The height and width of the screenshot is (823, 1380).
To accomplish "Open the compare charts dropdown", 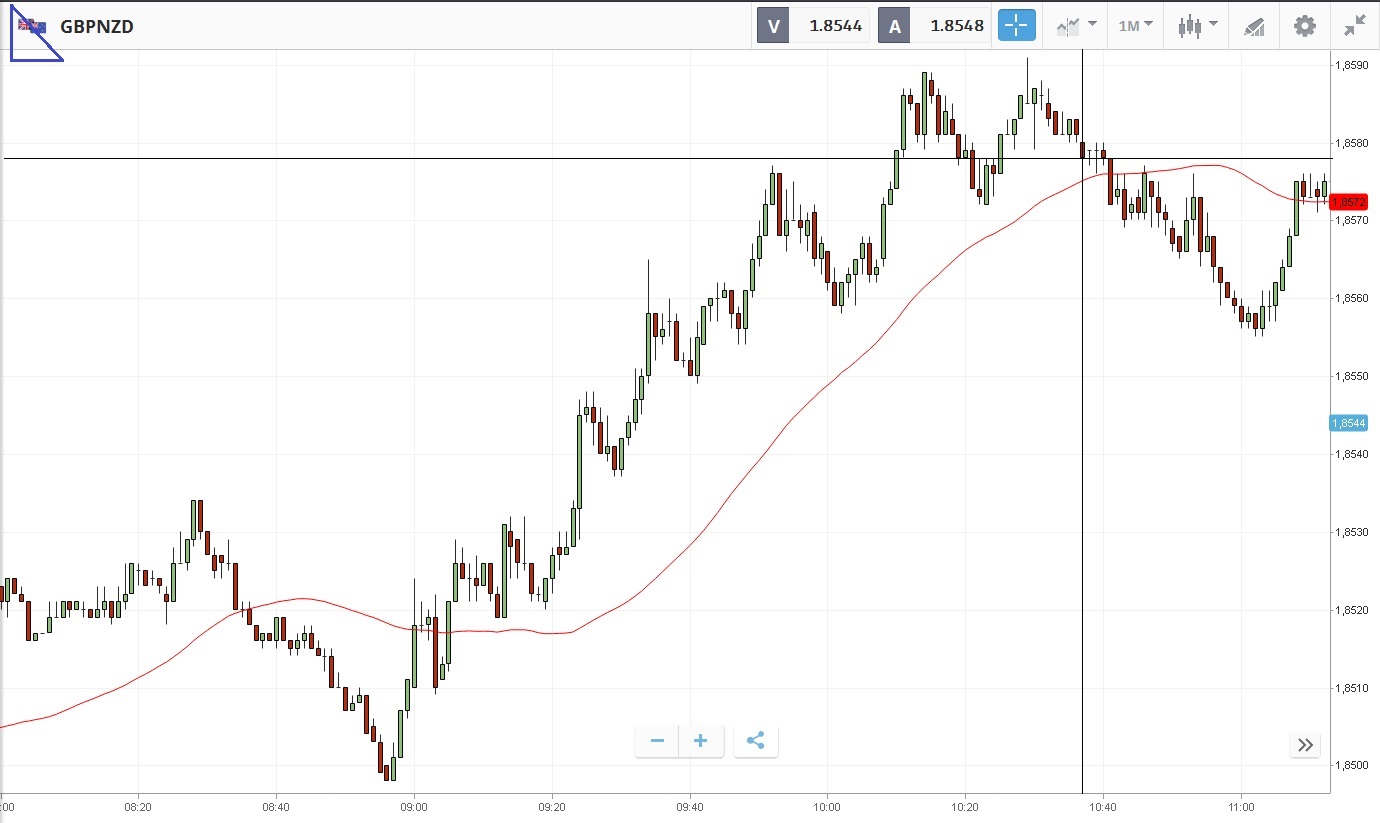I will pyautogui.click(x=1076, y=26).
